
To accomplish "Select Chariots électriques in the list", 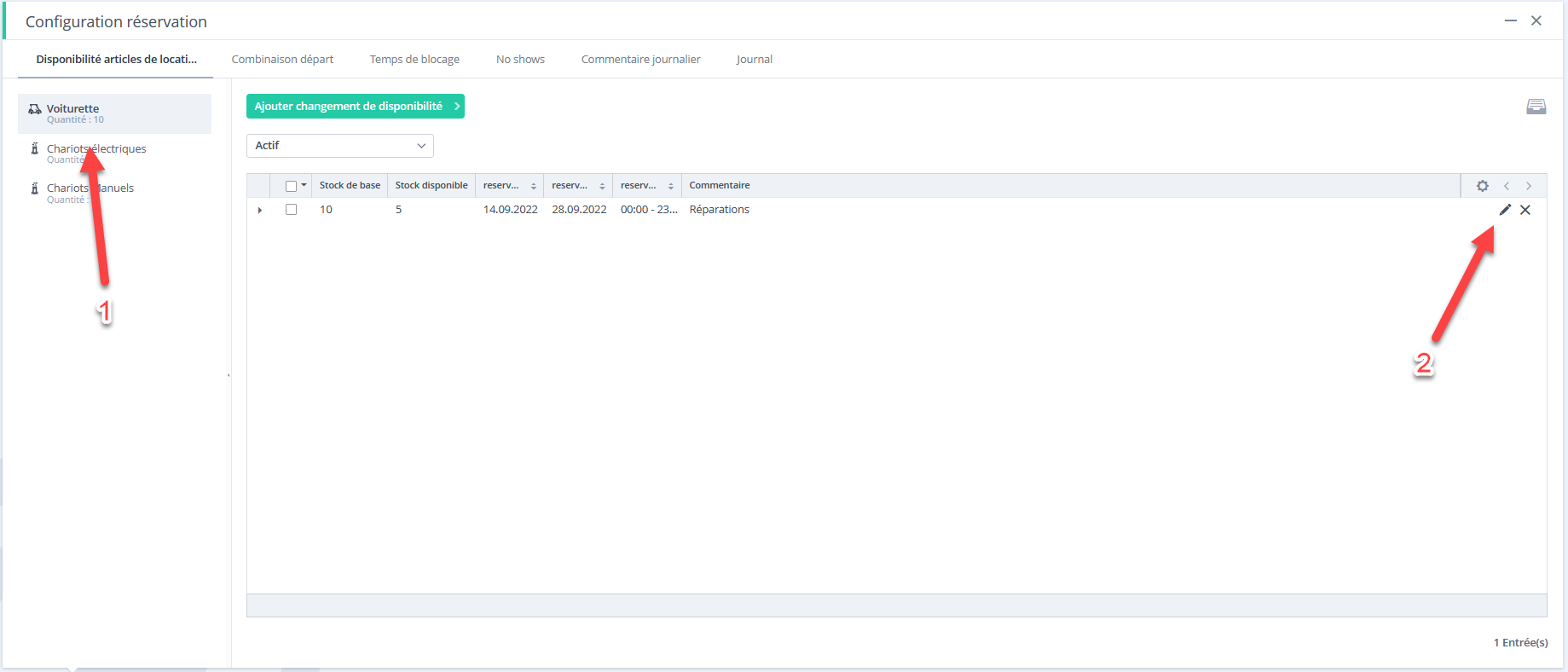I will [115, 154].
